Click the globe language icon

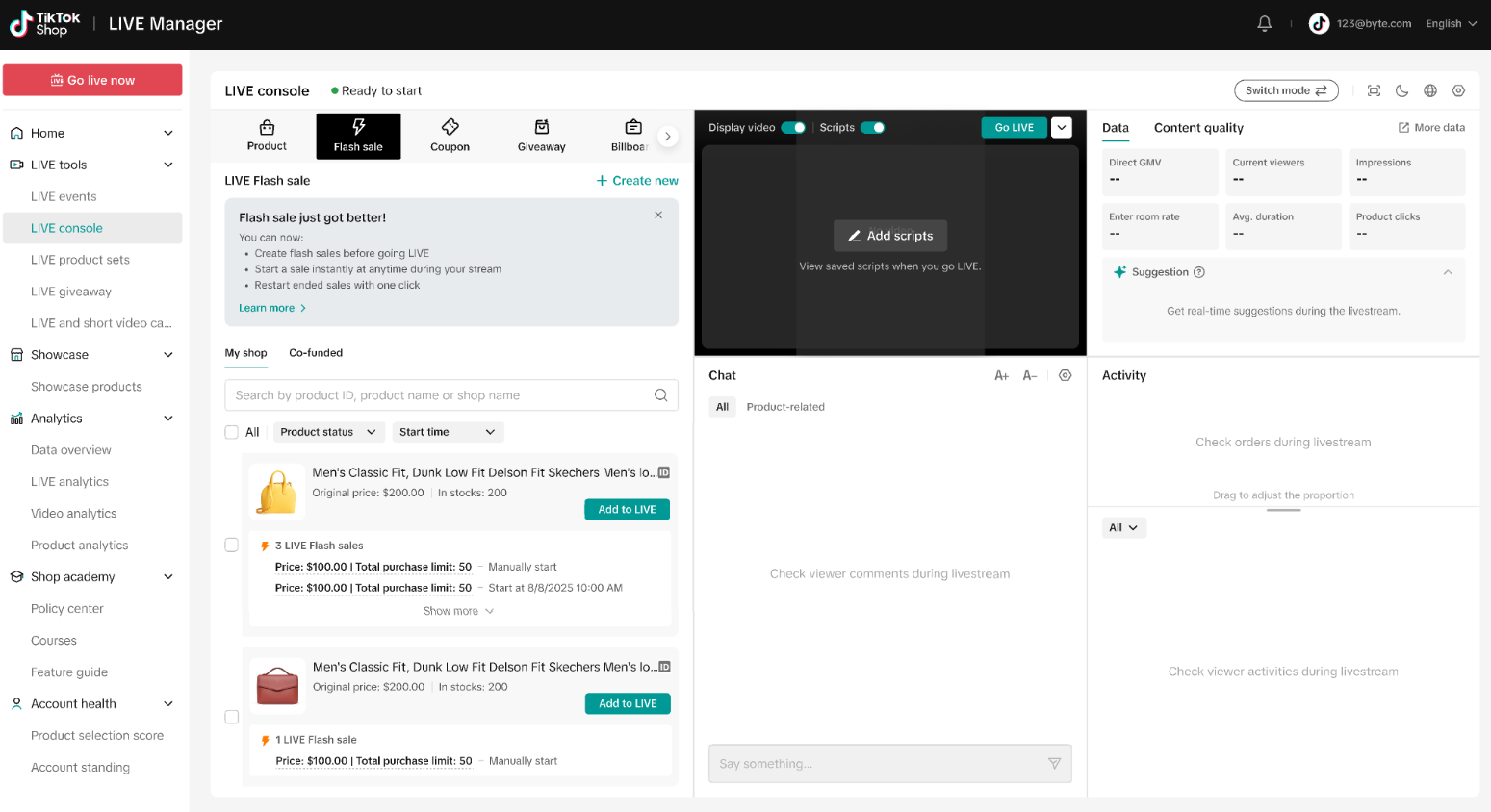(x=1430, y=90)
